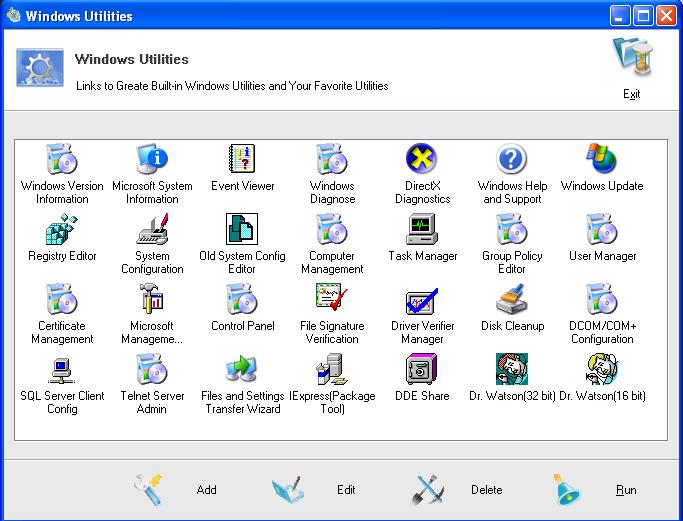The image size is (683, 521).
Task: Choose the Group Policy Editor icon
Action: click(x=512, y=229)
